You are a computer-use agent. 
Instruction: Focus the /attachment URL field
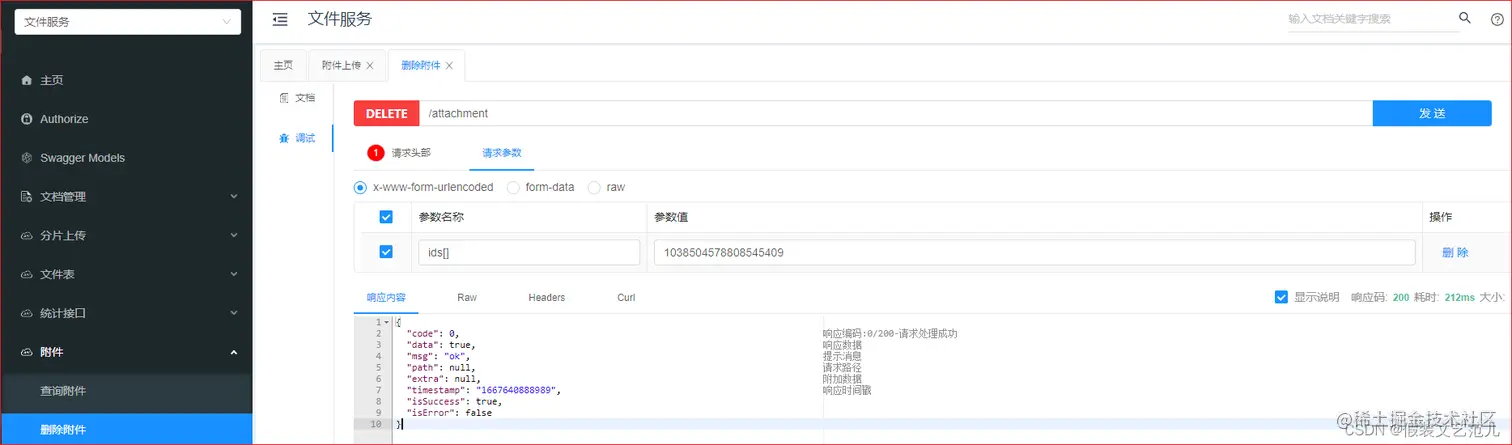tap(895, 114)
